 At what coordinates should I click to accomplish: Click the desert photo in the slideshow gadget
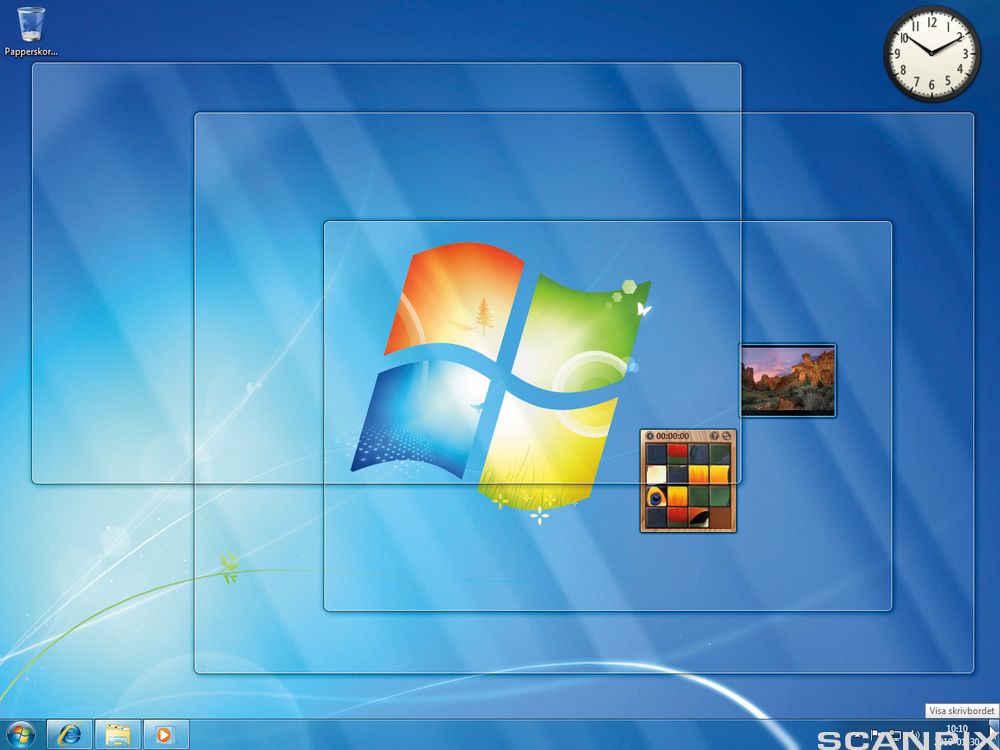click(x=788, y=378)
